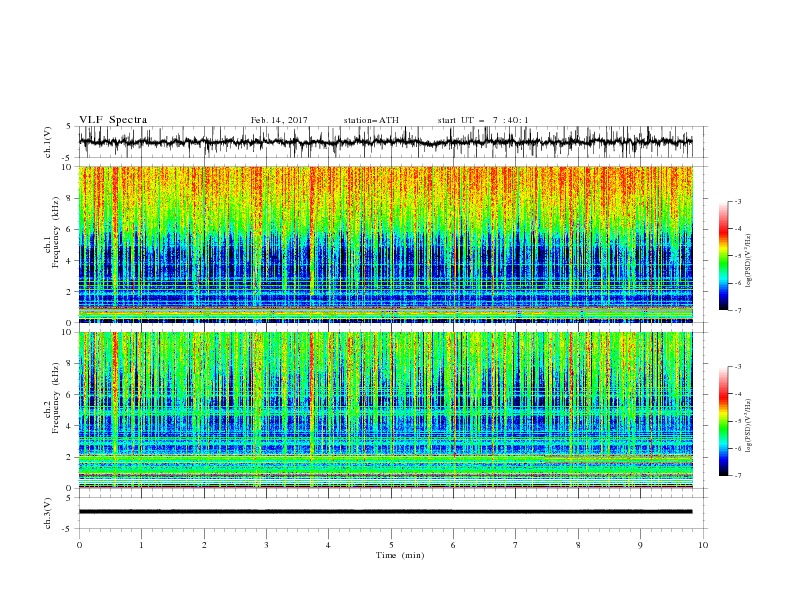The height and width of the screenshot is (612, 792).
Task: Click the ch.2 spectrogram color bar
Action: (723, 421)
